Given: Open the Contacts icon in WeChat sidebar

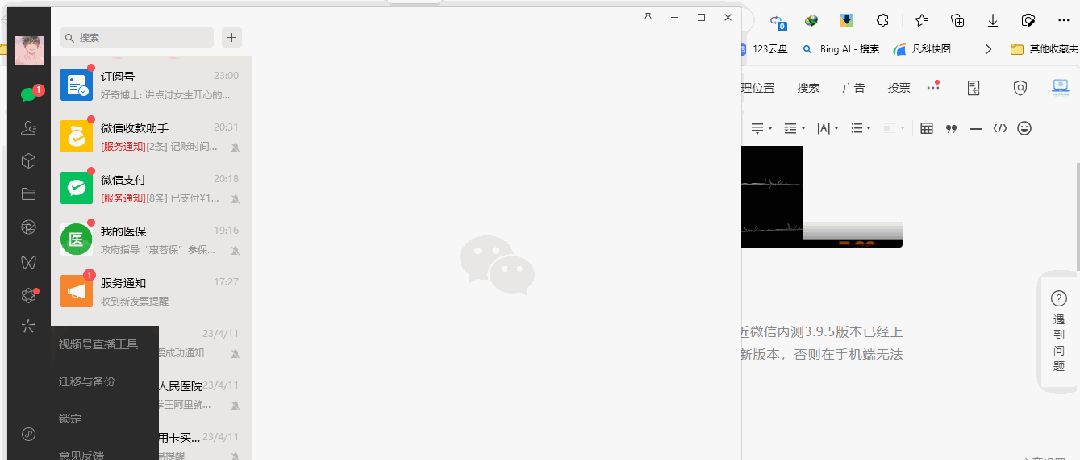Looking at the screenshot, I should pyautogui.click(x=28, y=127).
